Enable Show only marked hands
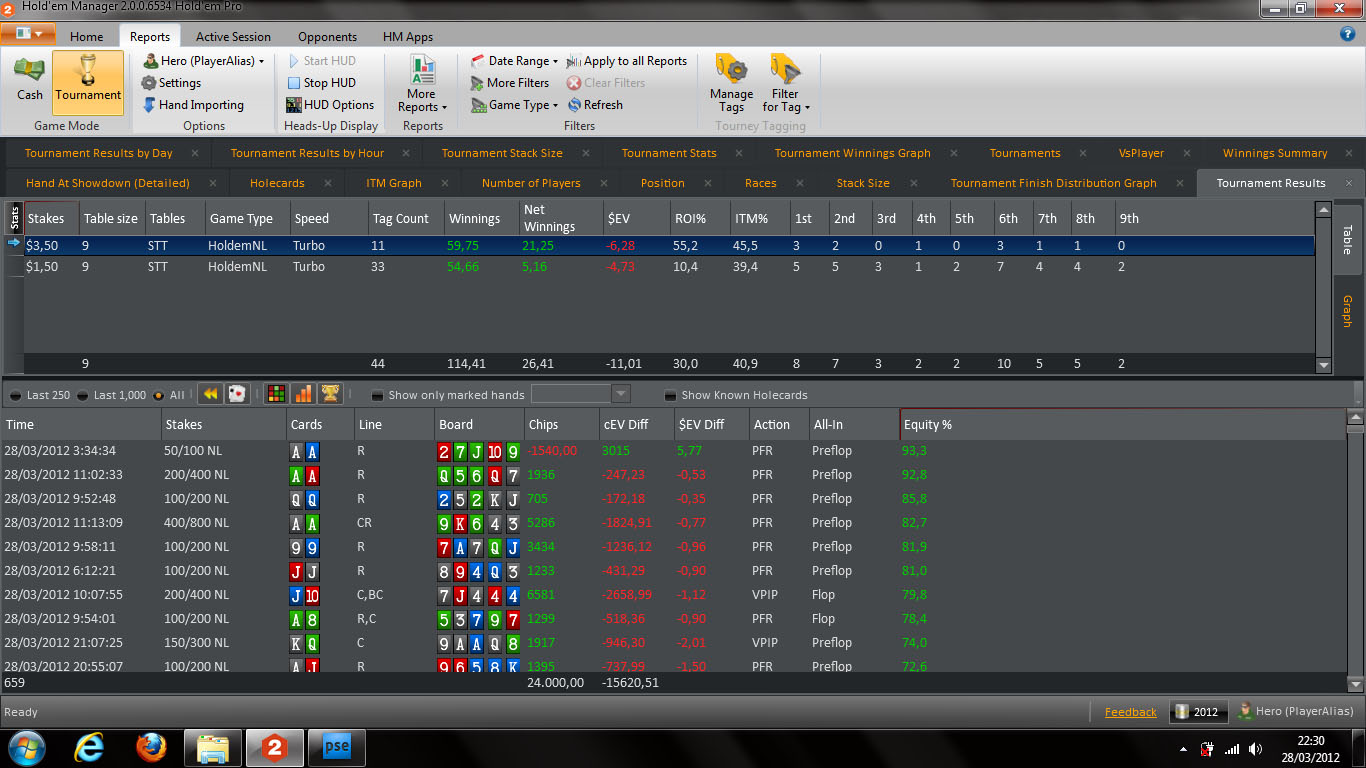Image resolution: width=1366 pixels, height=768 pixels. tap(448, 395)
